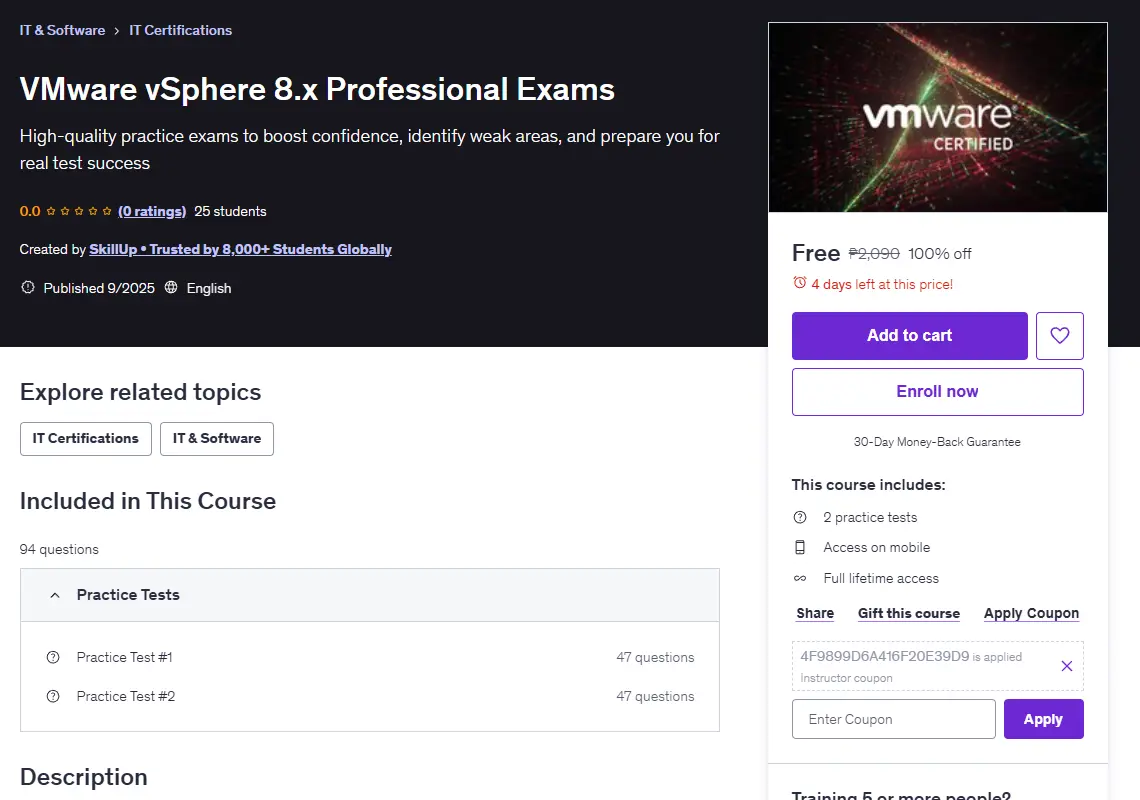Click the published date badge icon
Image resolution: width=1140 pixels, height=800 pixels.
tap(28, 287)
